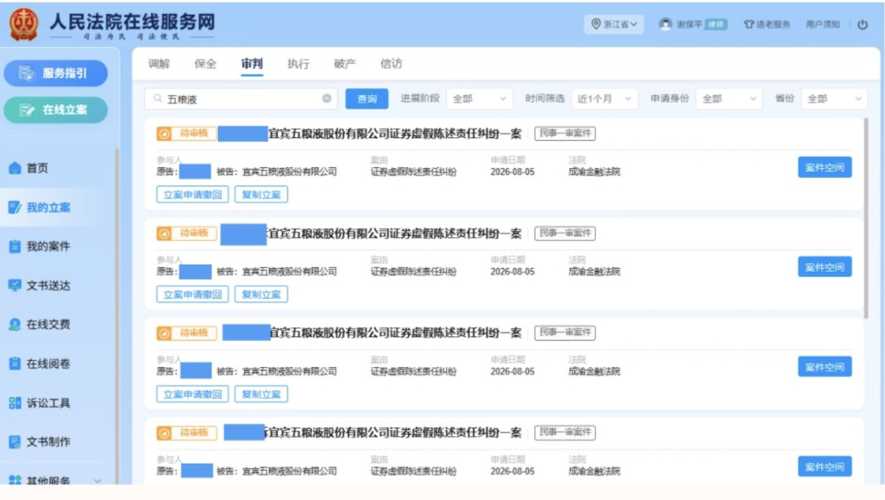The image size is (885, 500).
Task: Click the defendant 宜宾五粮液股份有限公司 in the third case
Action: [289, 371]
